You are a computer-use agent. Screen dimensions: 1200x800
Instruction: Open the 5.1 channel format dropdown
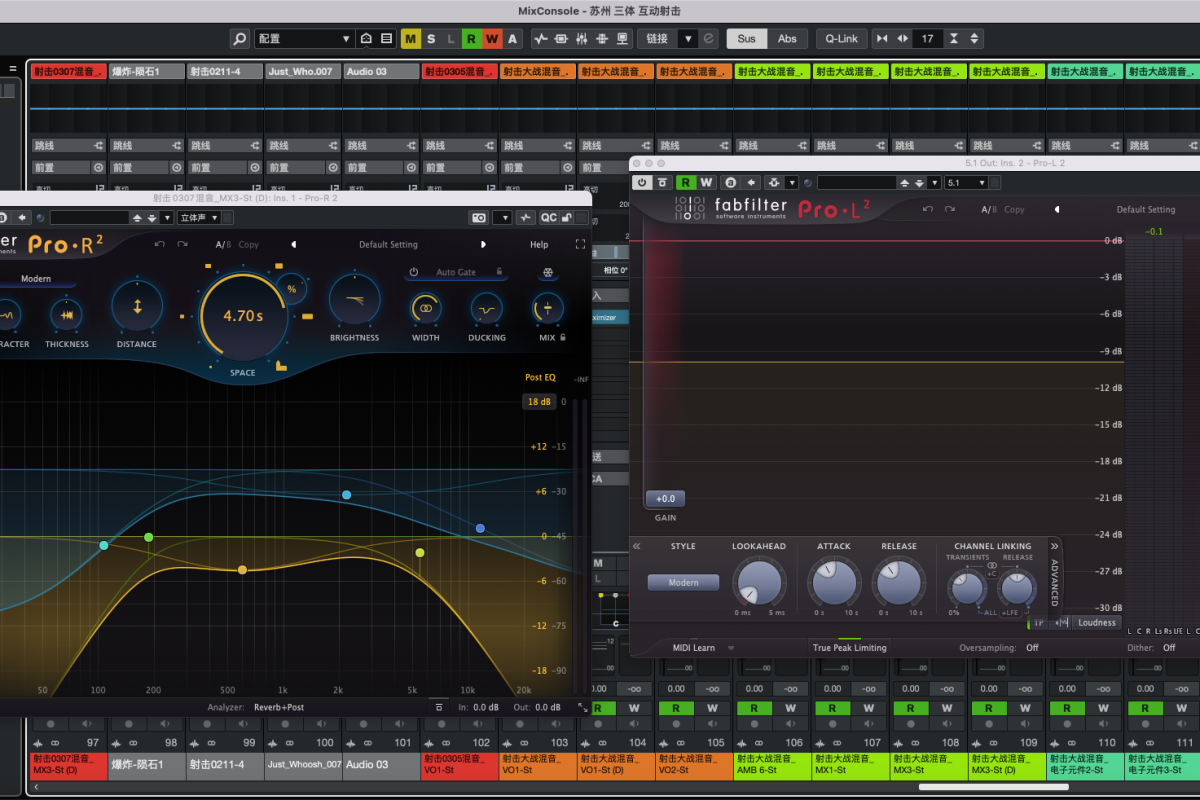(x=967, y=183)
